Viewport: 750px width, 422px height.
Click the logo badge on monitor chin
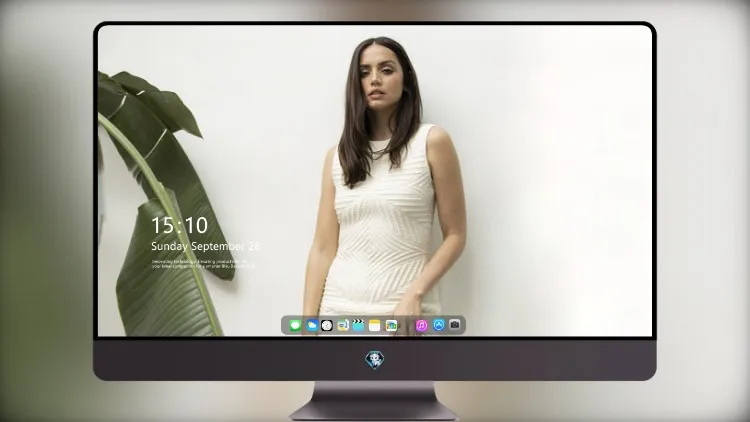(x=375, y=360)
